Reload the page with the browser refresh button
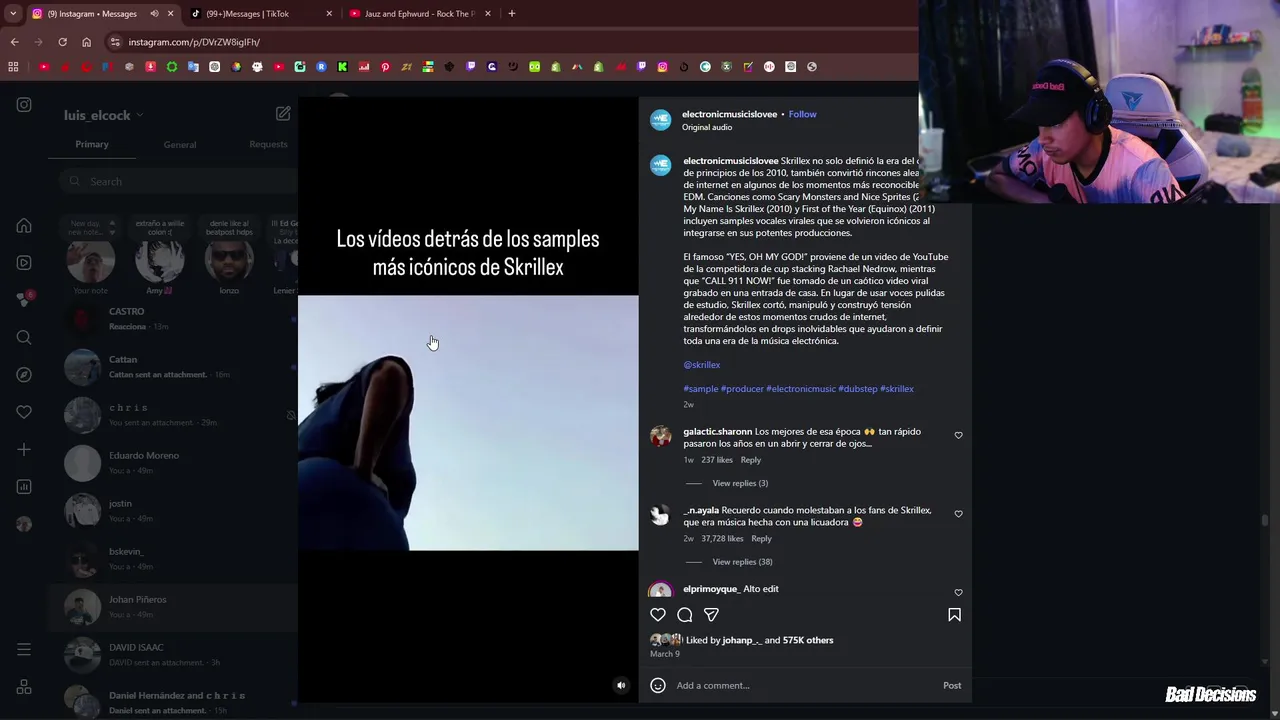1280x720 pixels. [x=62, y=42]
